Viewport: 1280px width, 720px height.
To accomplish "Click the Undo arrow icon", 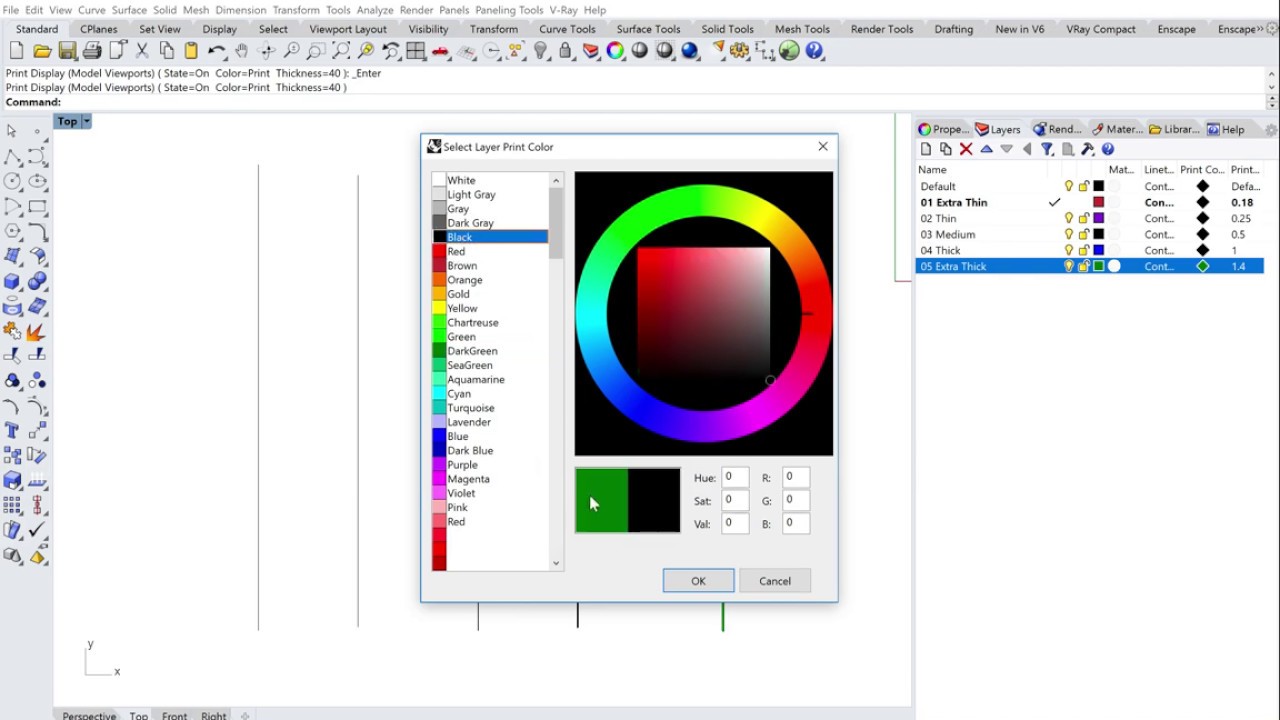I will click(216, 51).
